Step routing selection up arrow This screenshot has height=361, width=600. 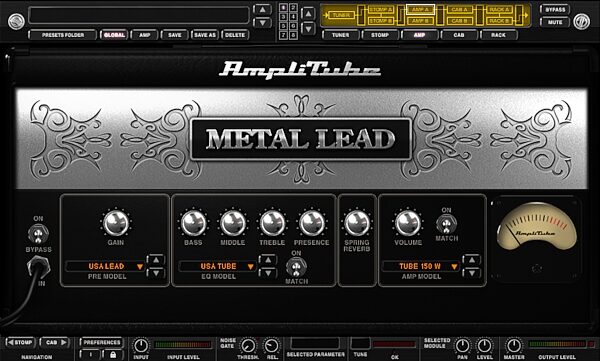(308, 14)
